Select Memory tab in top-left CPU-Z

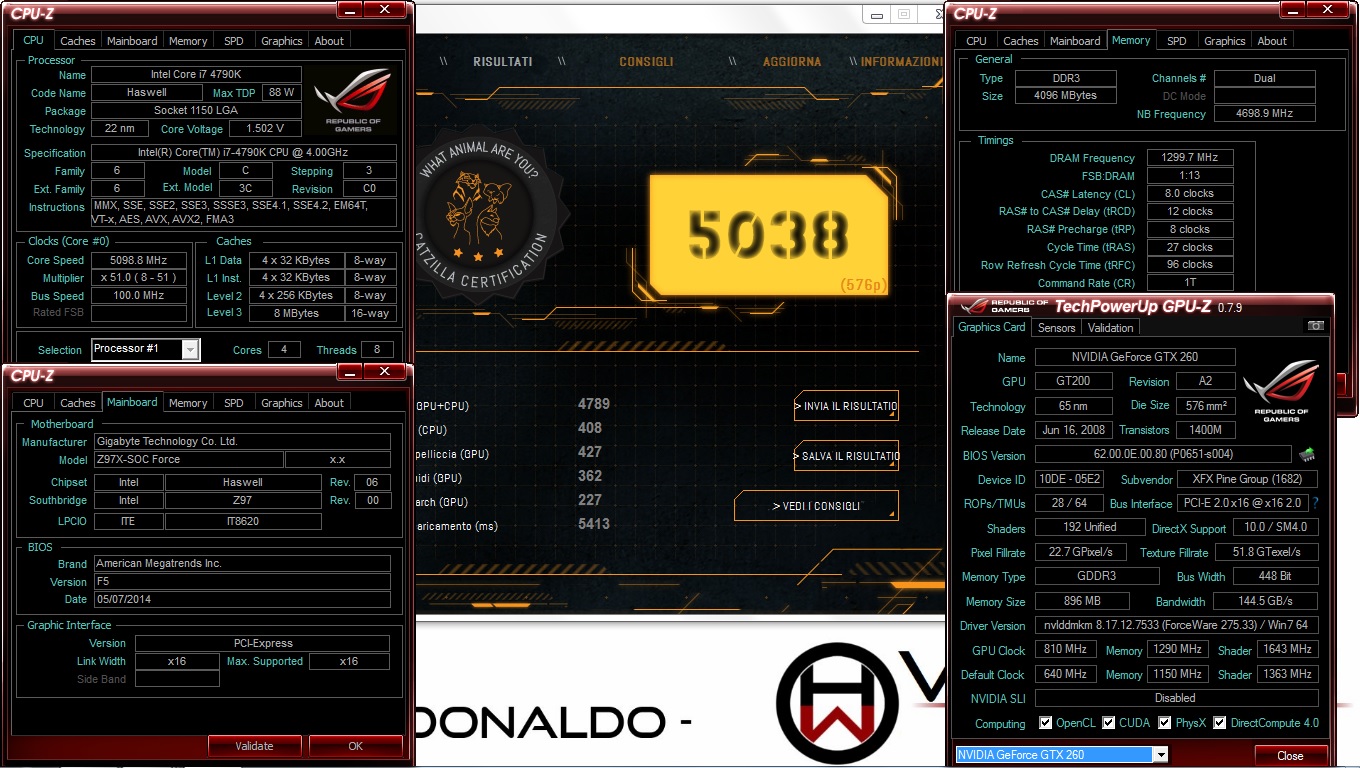pos(188,41)
